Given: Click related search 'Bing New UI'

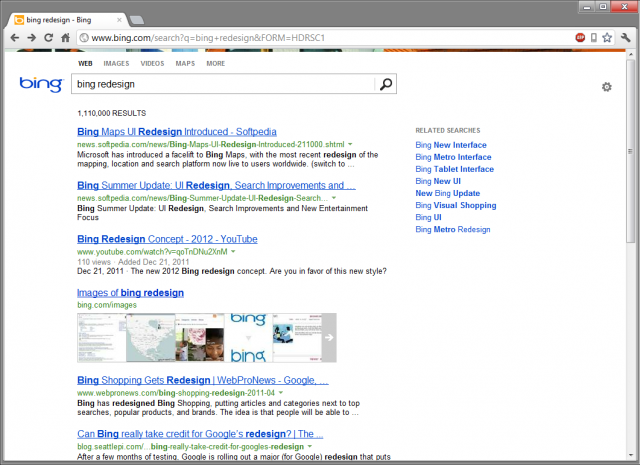Looking at the screenshot, I should point(438,181).
